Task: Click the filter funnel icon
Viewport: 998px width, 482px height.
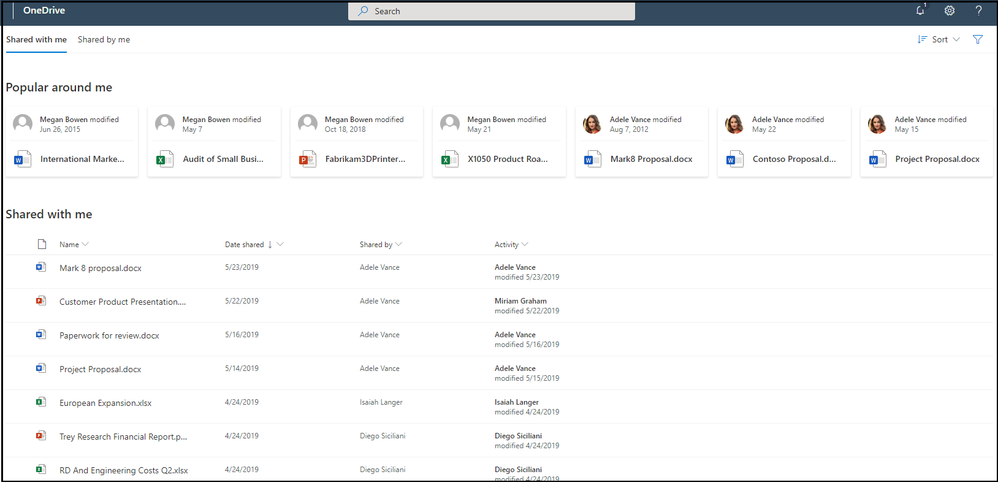Action: tap(978, 39)
